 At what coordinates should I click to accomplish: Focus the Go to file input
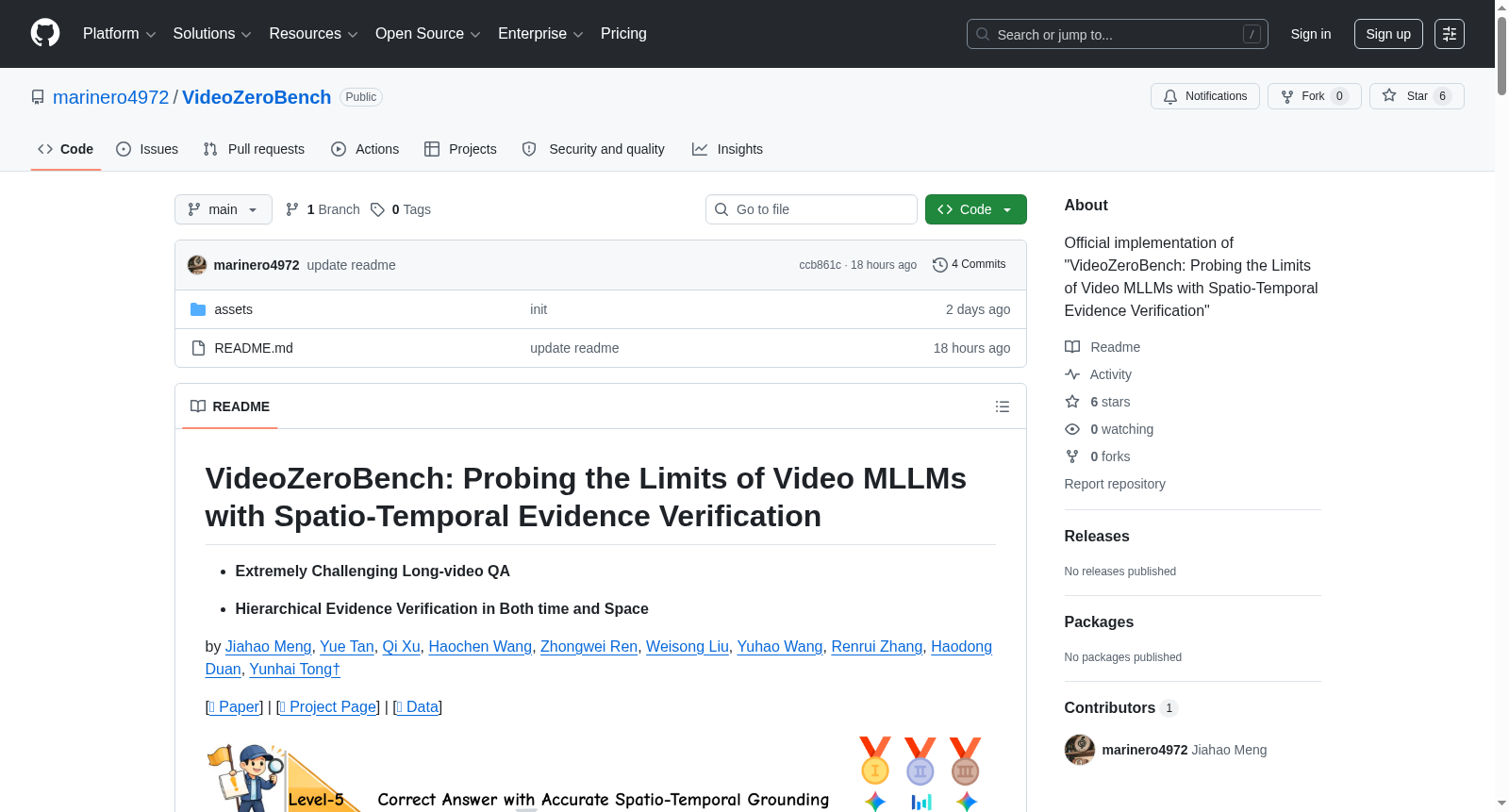(x=811, y=209)
